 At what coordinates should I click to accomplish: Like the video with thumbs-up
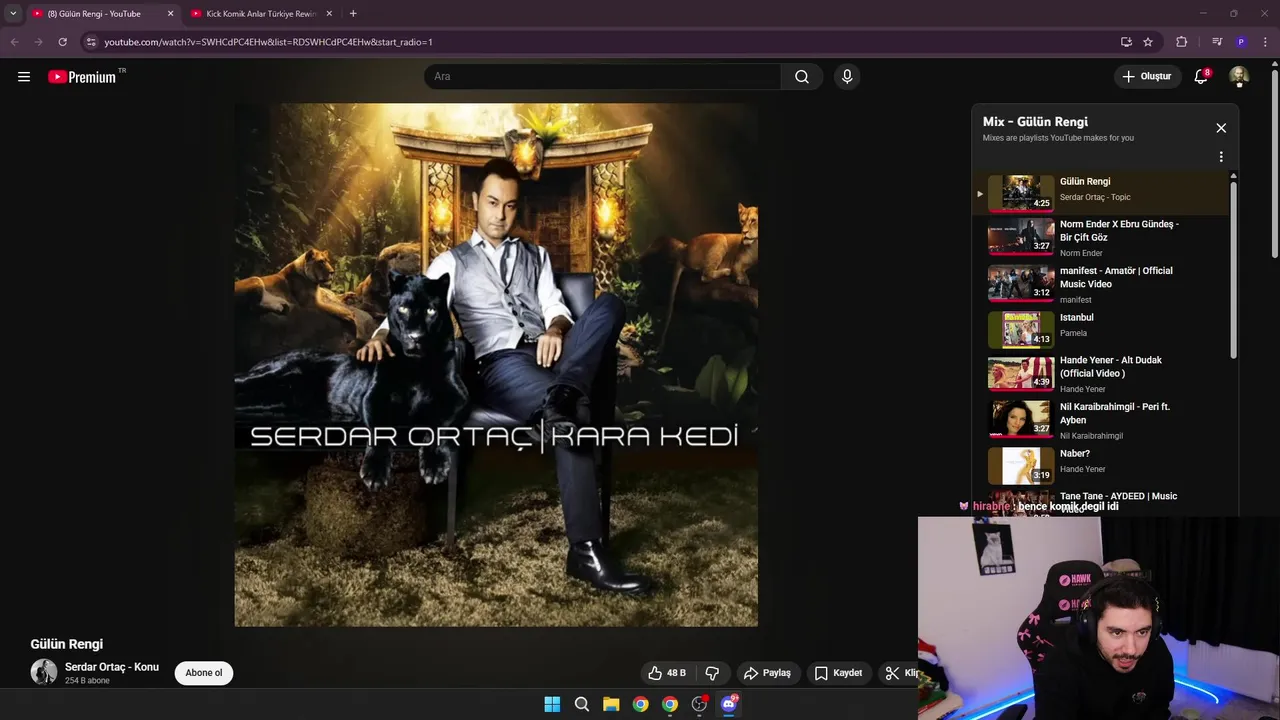667,673
